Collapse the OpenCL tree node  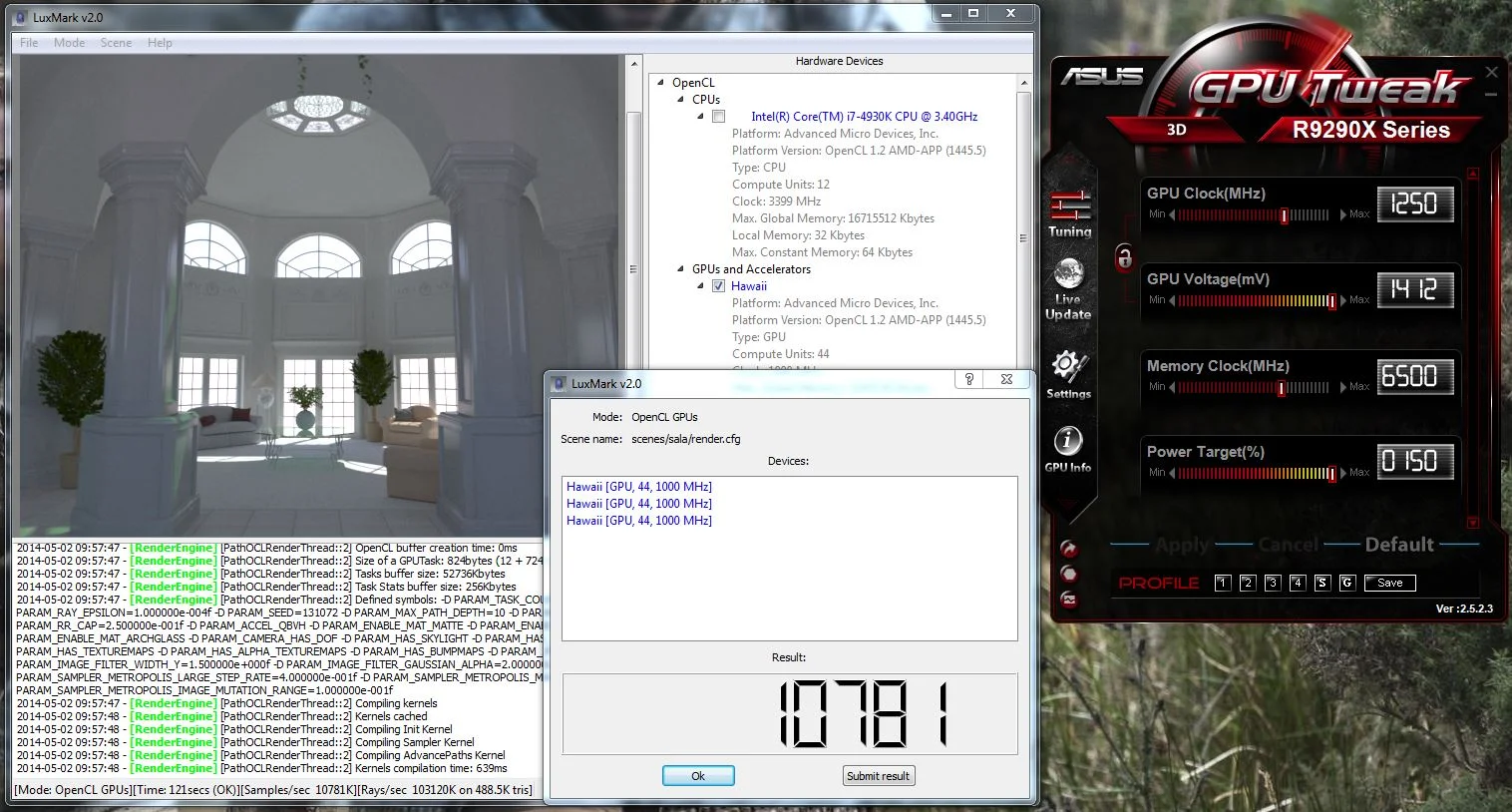(661, 83)
